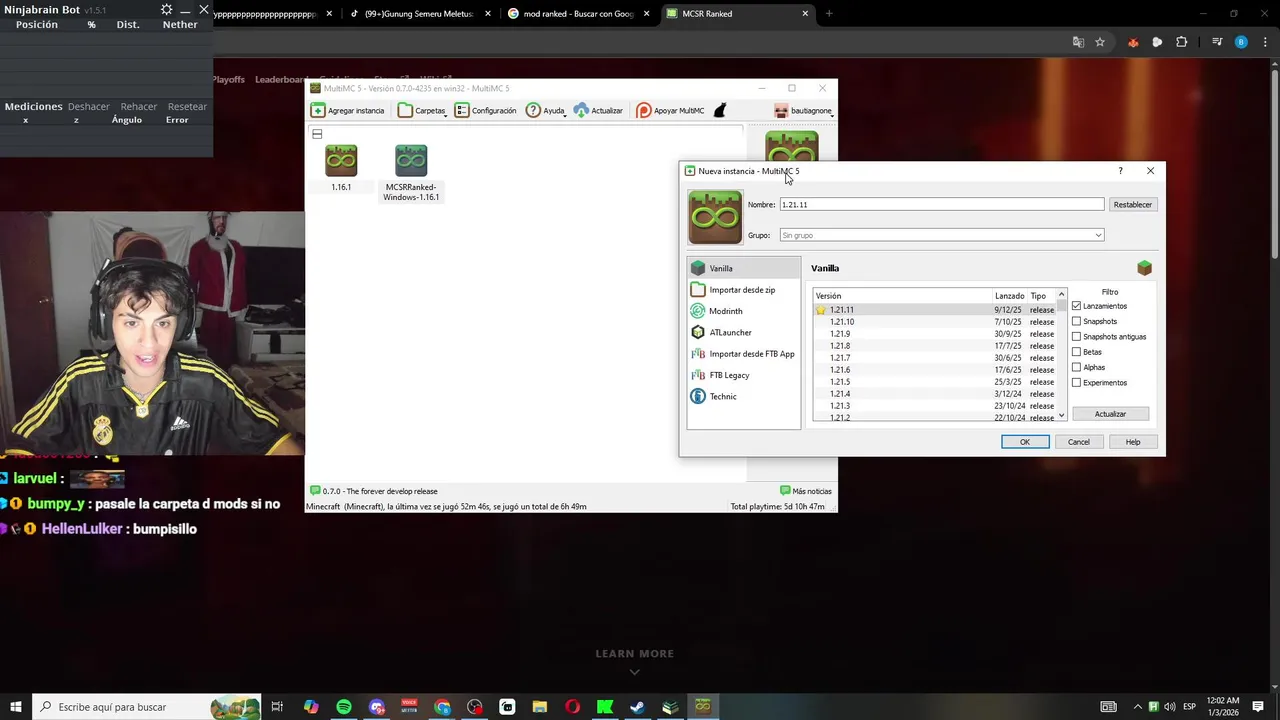Click Actualizar in MultiMC main toolbar
This screenshot has height=720, width=1280.
click(598, 110)
